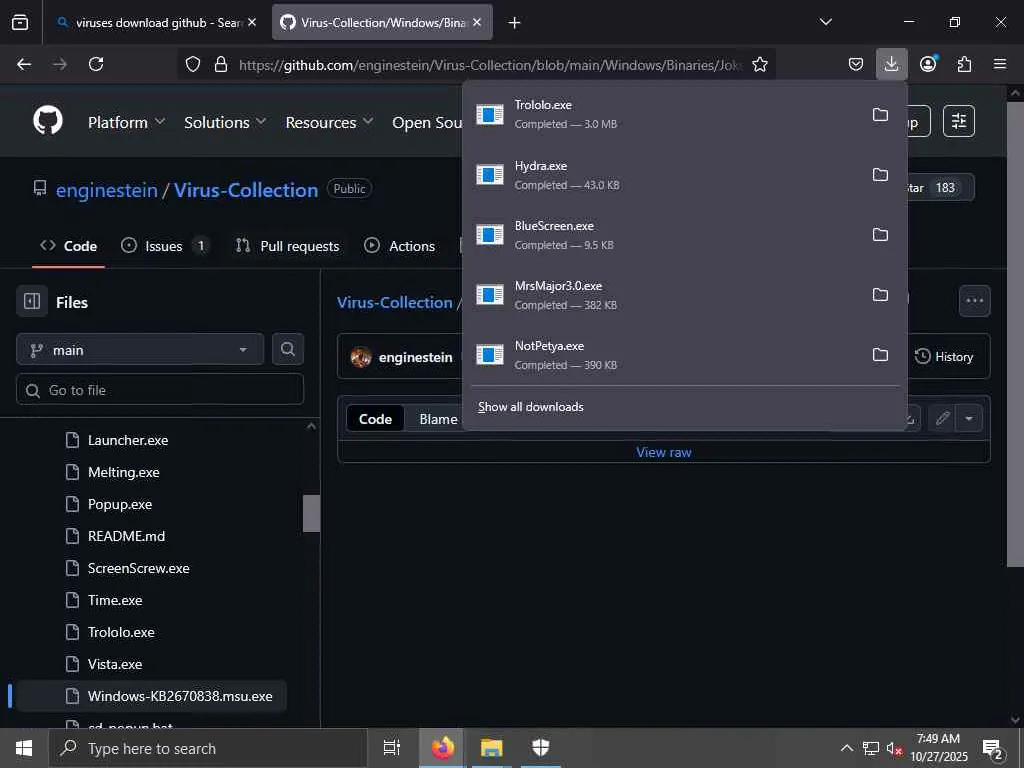Click the muted volume tray icon
The width and height of the screenshot is (1024, 768).
pyautogui.click(x=894, y=748)
